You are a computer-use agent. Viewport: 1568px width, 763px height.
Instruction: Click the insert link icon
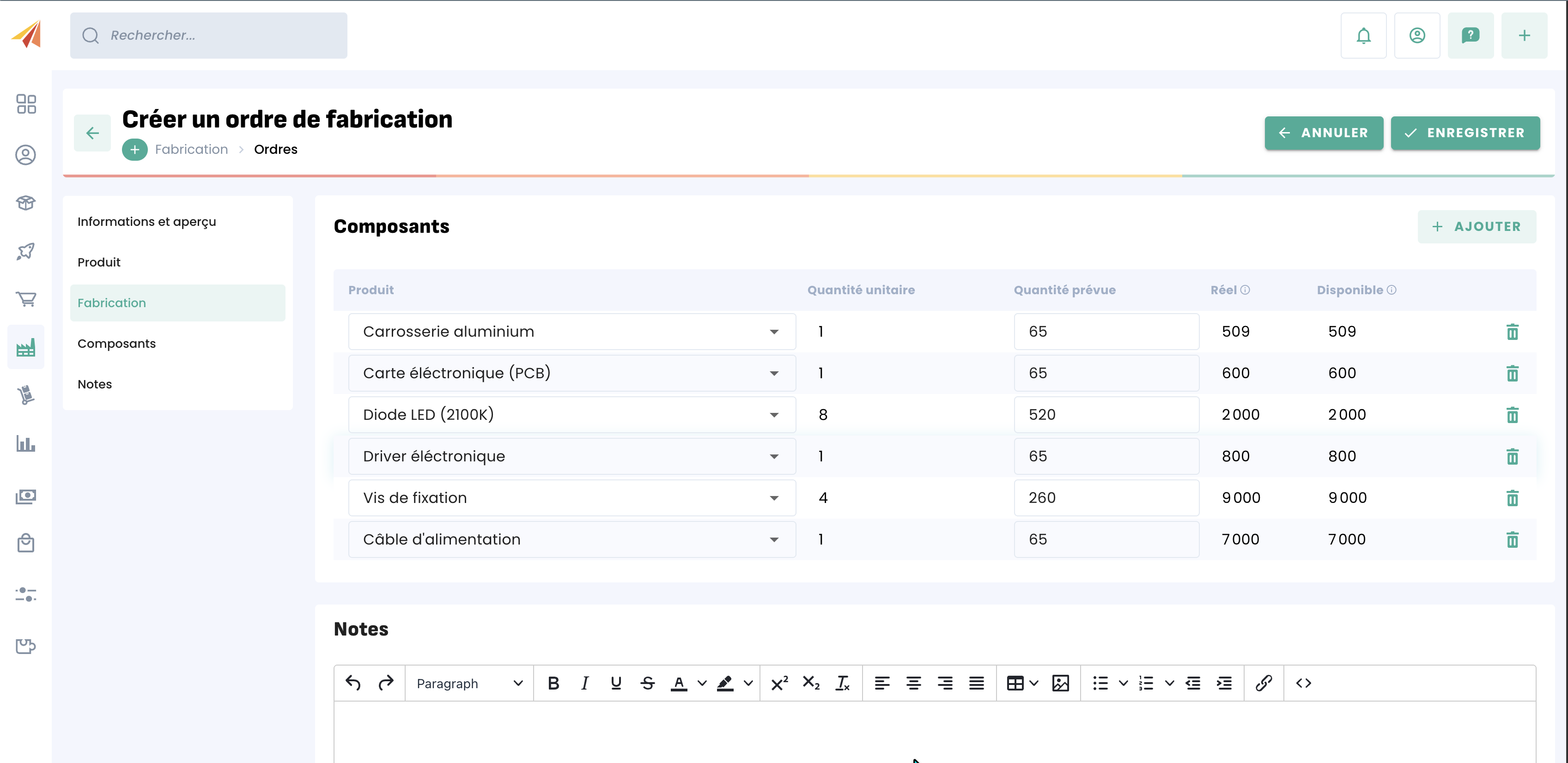coord(1263,683)
